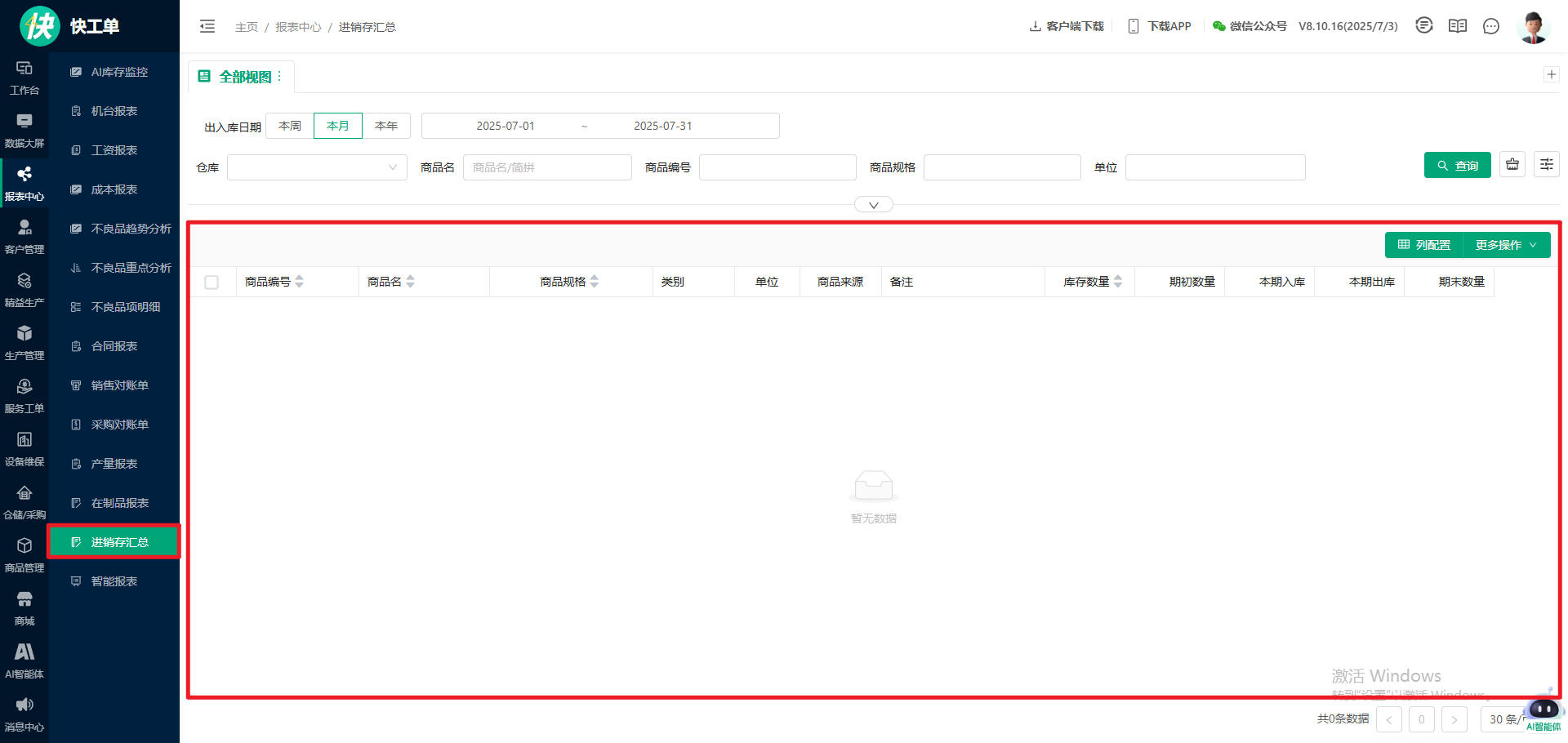The width and height of the screenshot is (1568, 743).
Task: Switch to the 全部视图 tab
Action: pyautogui.click(x=244, y=77)
